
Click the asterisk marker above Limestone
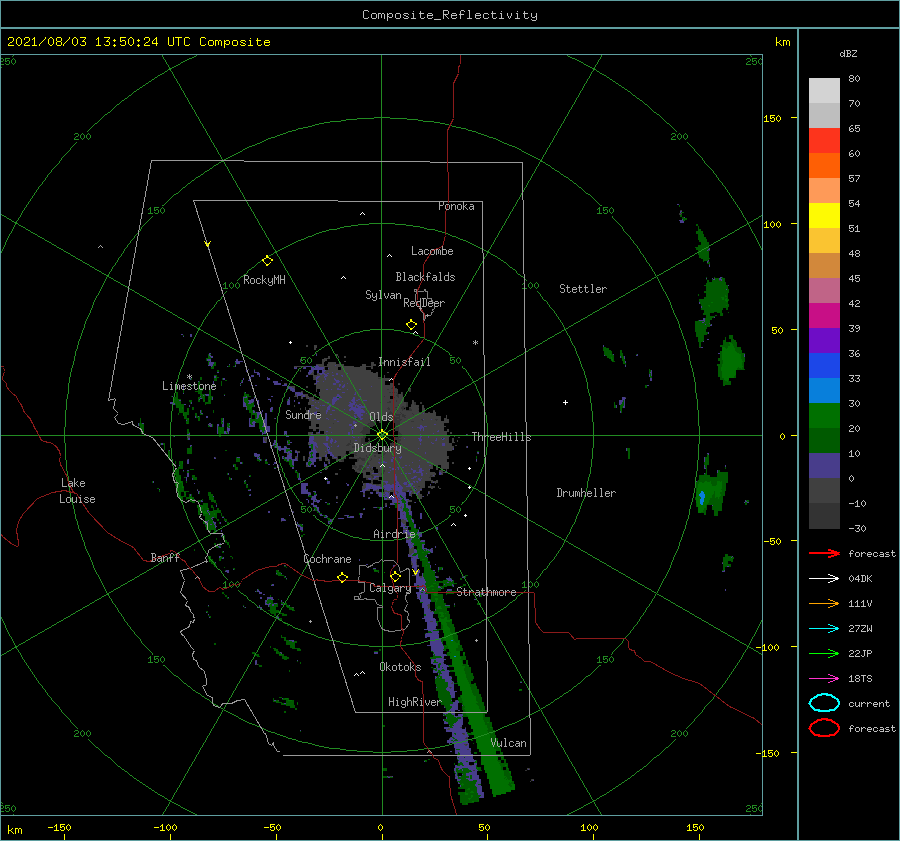[189, 377]
